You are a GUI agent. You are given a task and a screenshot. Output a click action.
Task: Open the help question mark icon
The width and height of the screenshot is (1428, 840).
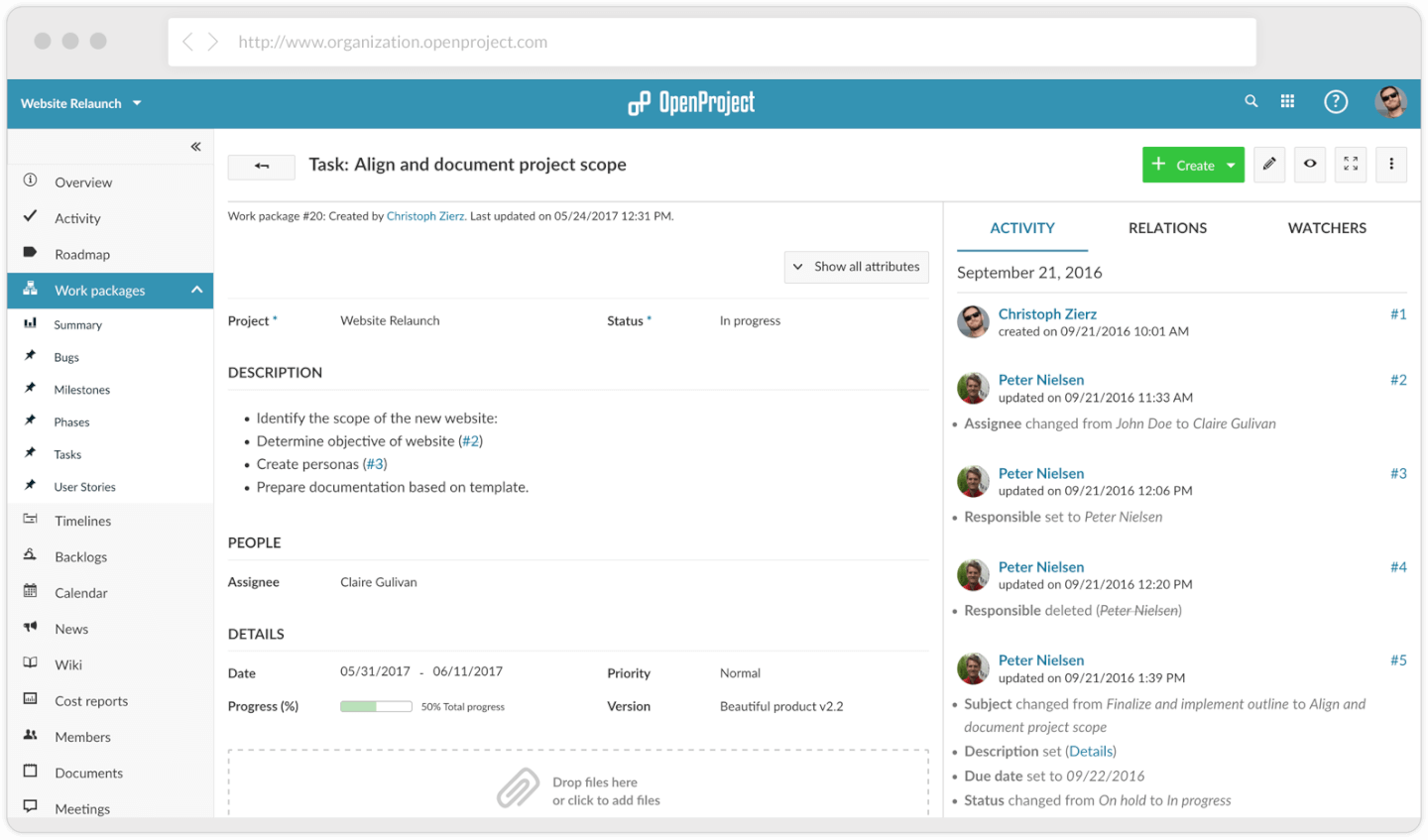[1336, 102]
